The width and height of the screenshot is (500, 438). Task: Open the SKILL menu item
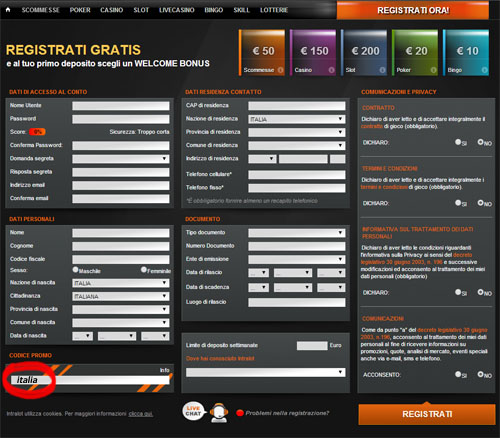tap(241, 10)
